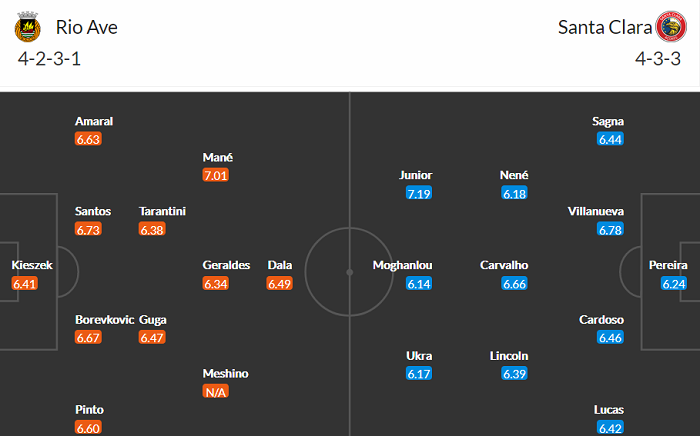The width and height of the screenshot is (700, 436).
Task: Open the Rio Ave team name link
Action: pos(87,27)
